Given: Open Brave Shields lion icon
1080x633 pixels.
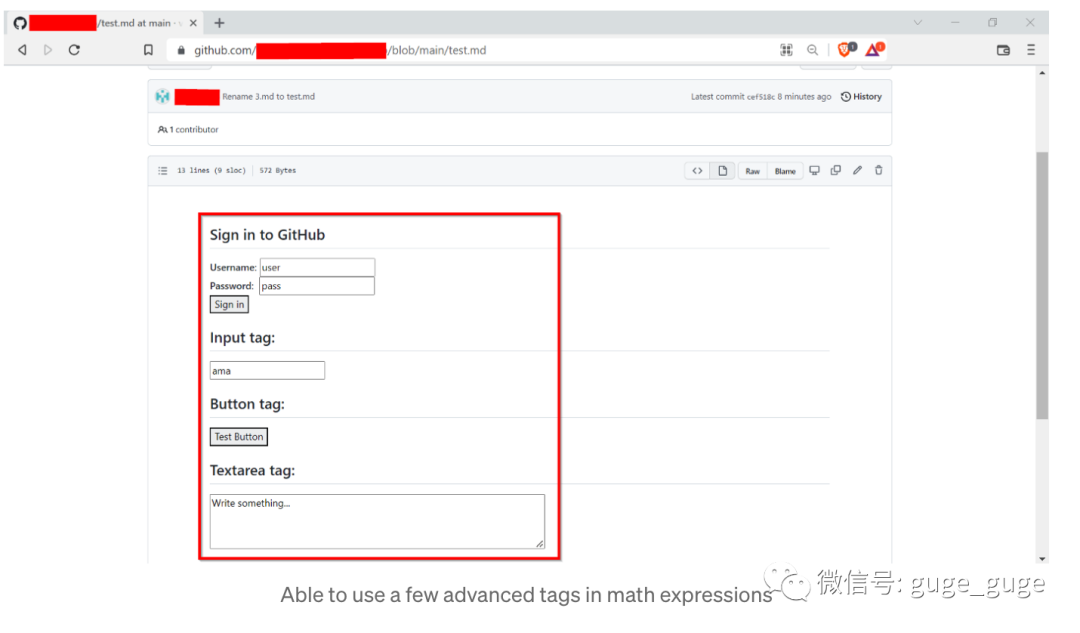Looking at the screenshot, I should 846,49.
